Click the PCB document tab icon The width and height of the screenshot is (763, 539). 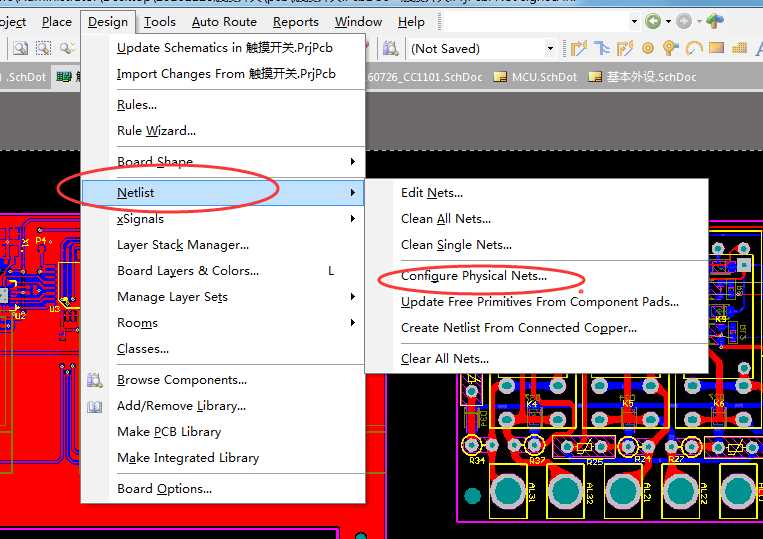pos(64,77)
